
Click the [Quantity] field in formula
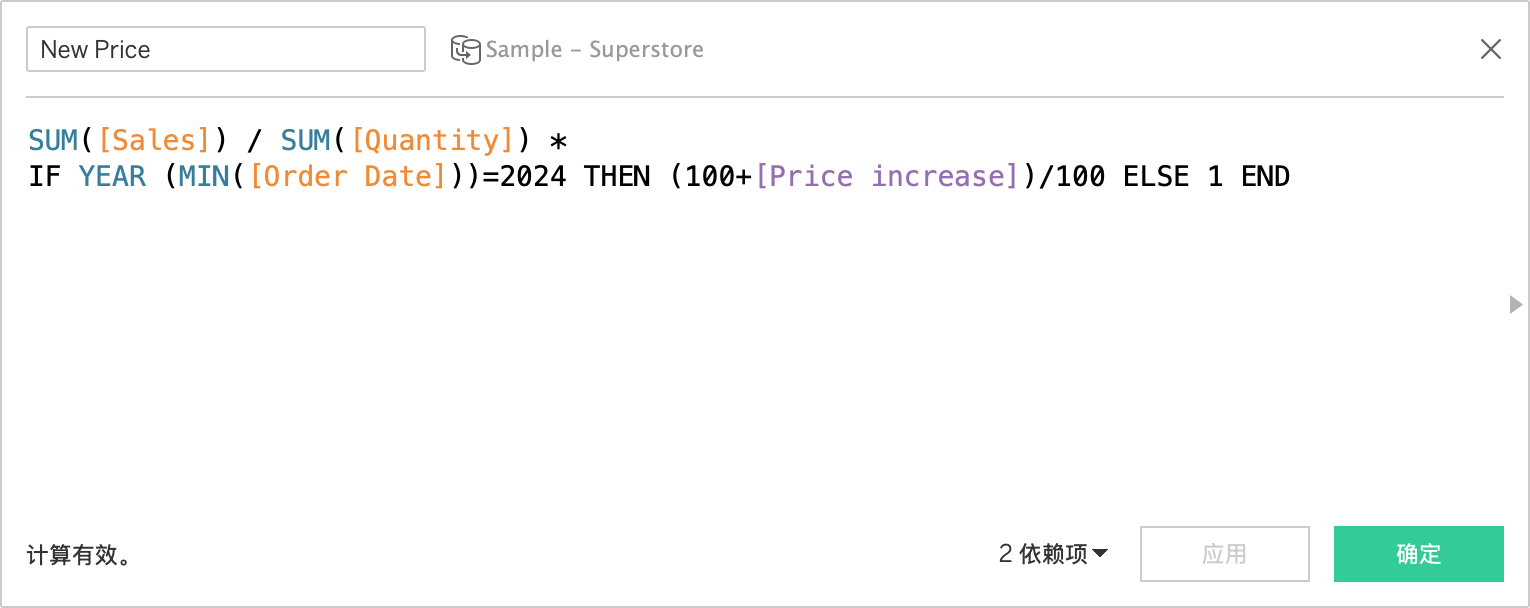tap(432, 139)
